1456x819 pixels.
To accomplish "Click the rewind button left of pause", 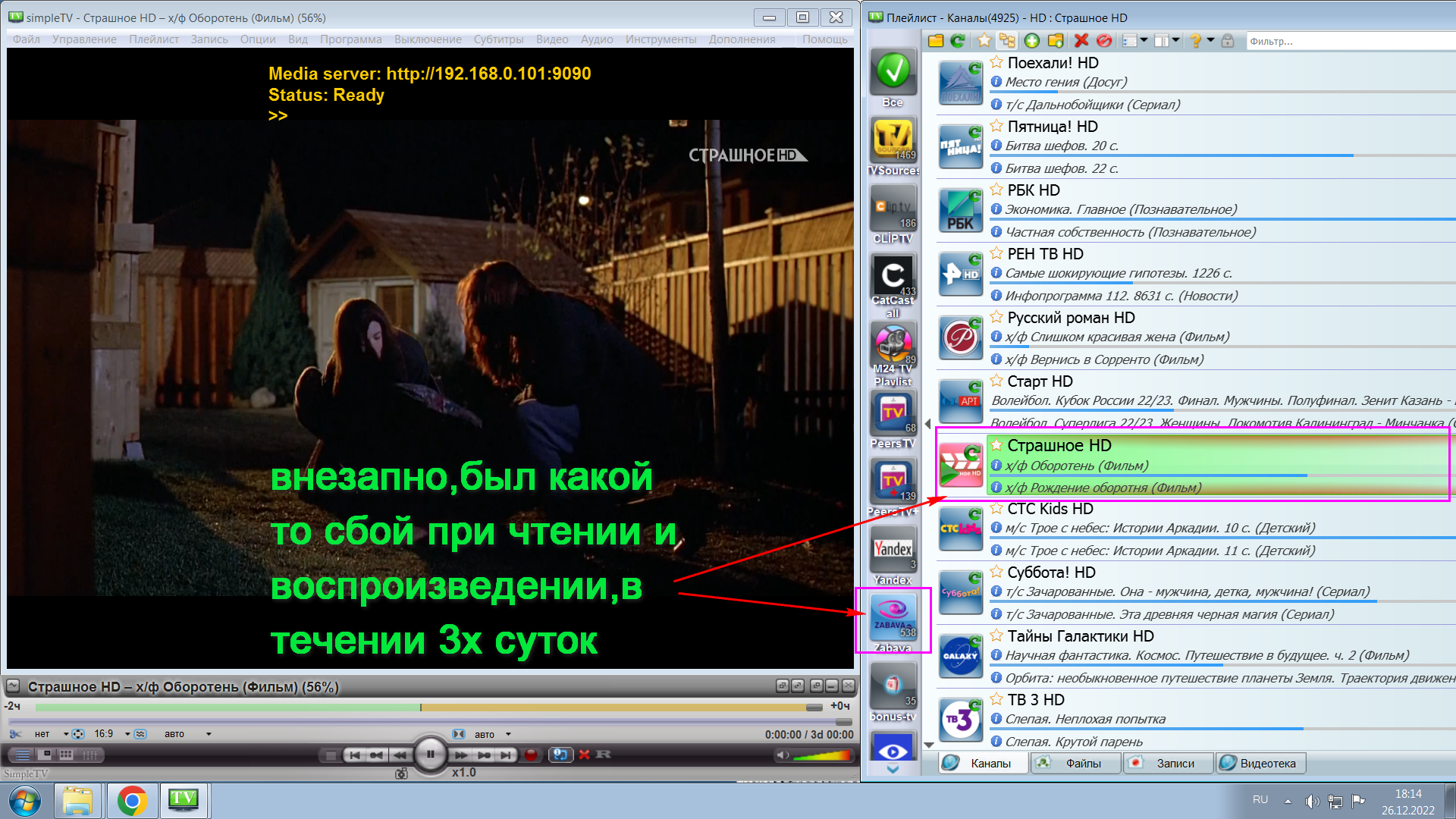I will point(400,755).
